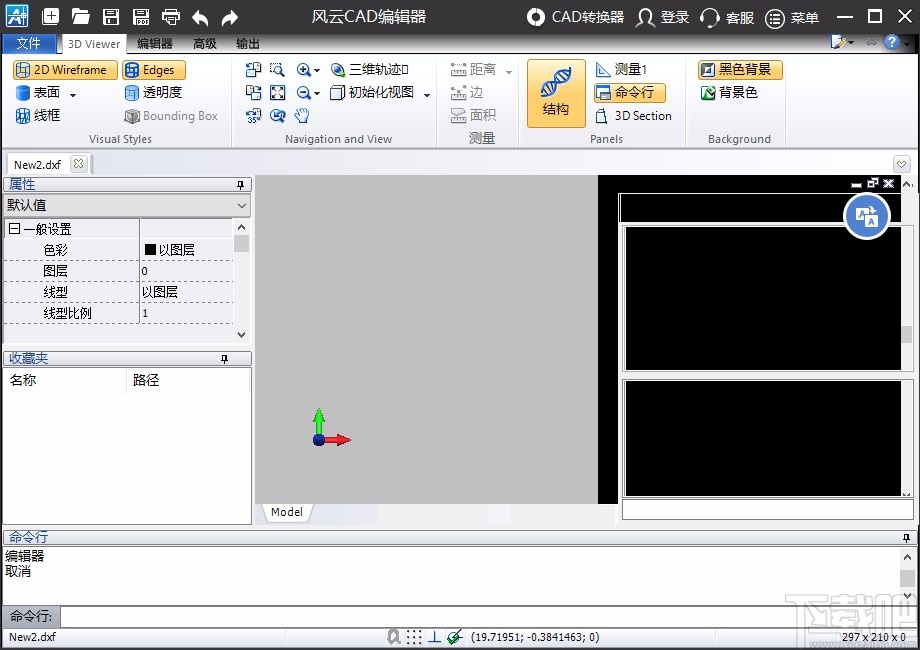Click the Fit drawing to window icon

277,93
